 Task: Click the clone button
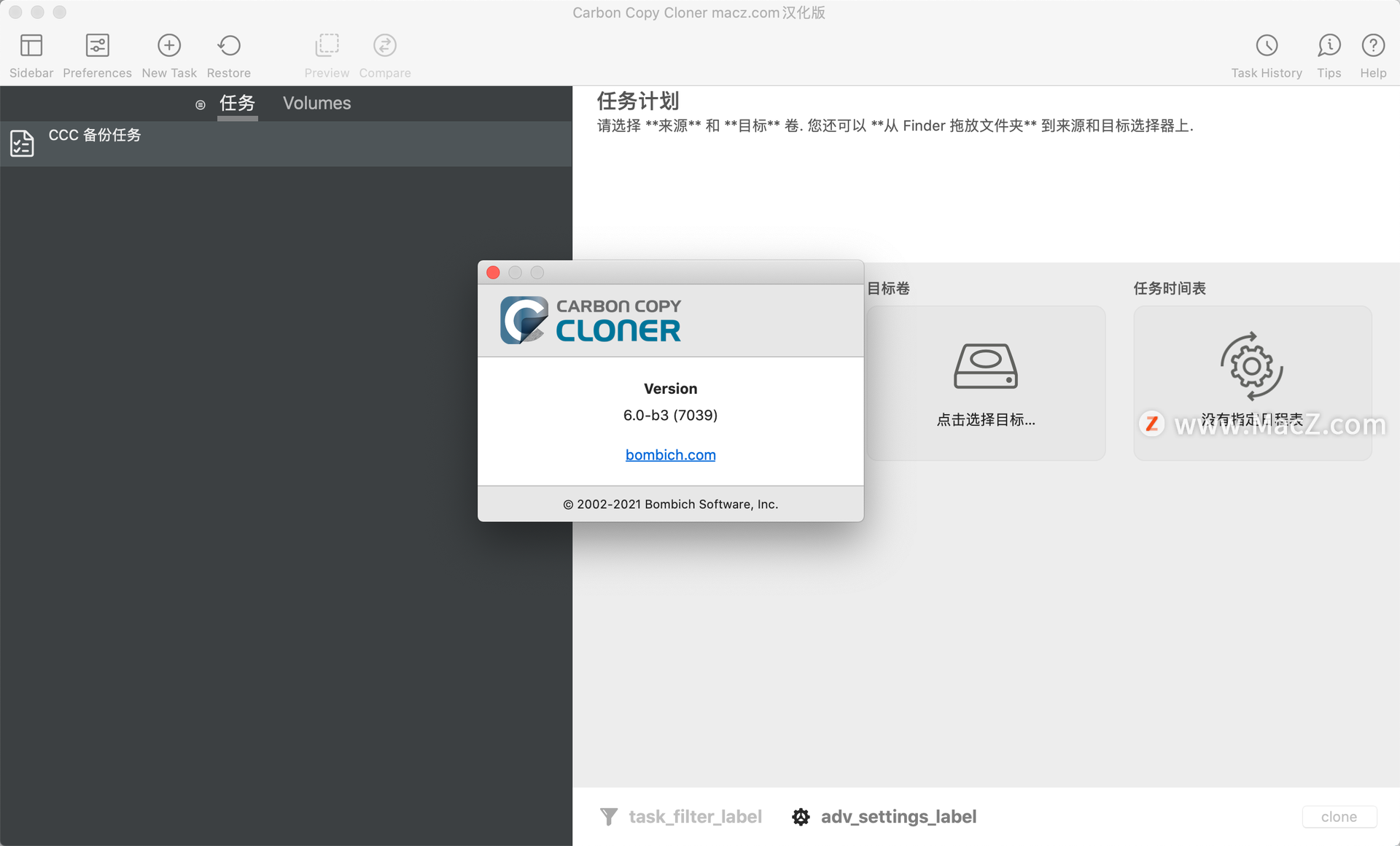1339,817
